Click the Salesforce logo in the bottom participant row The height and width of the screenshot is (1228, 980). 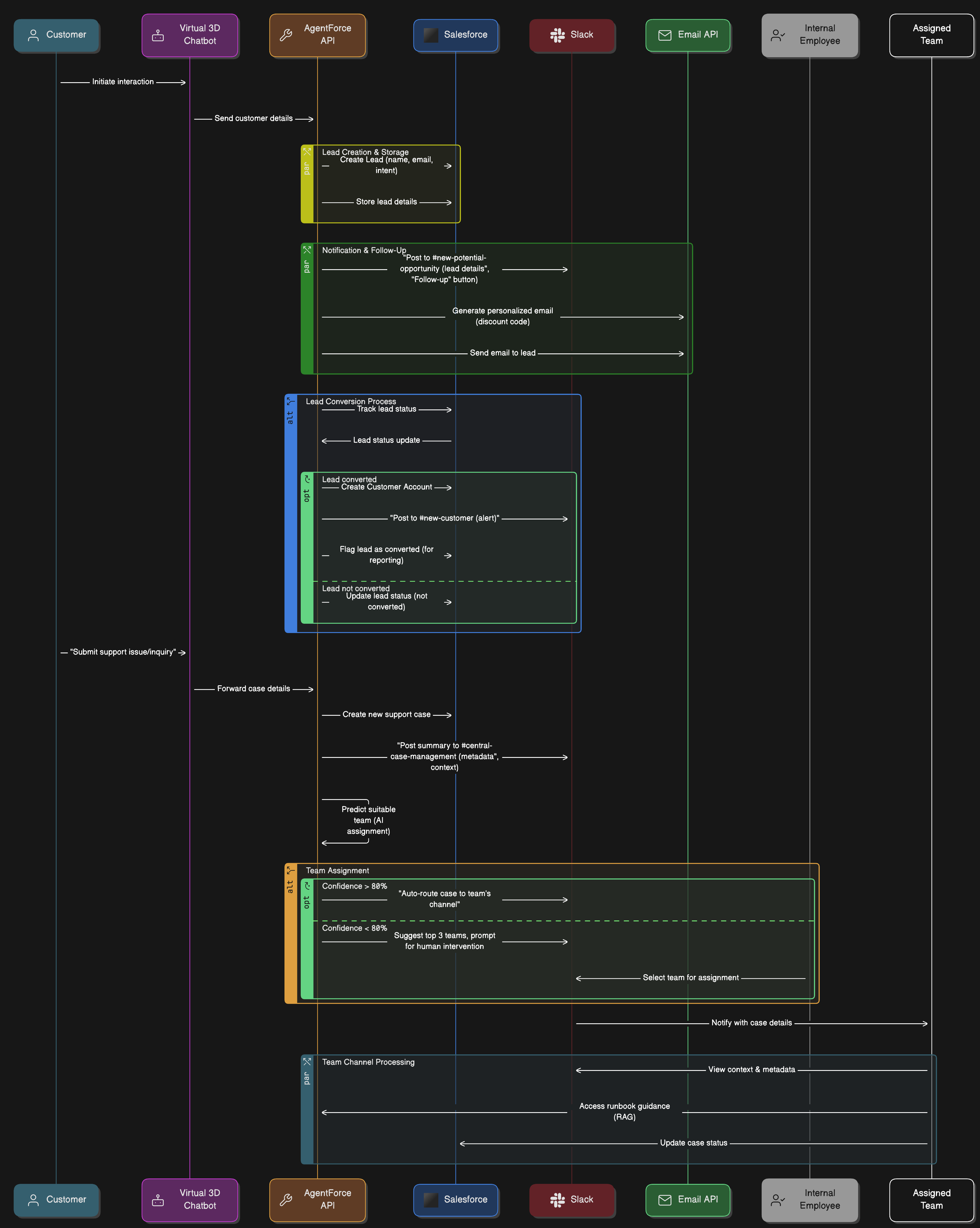(x=431, y=1200)
